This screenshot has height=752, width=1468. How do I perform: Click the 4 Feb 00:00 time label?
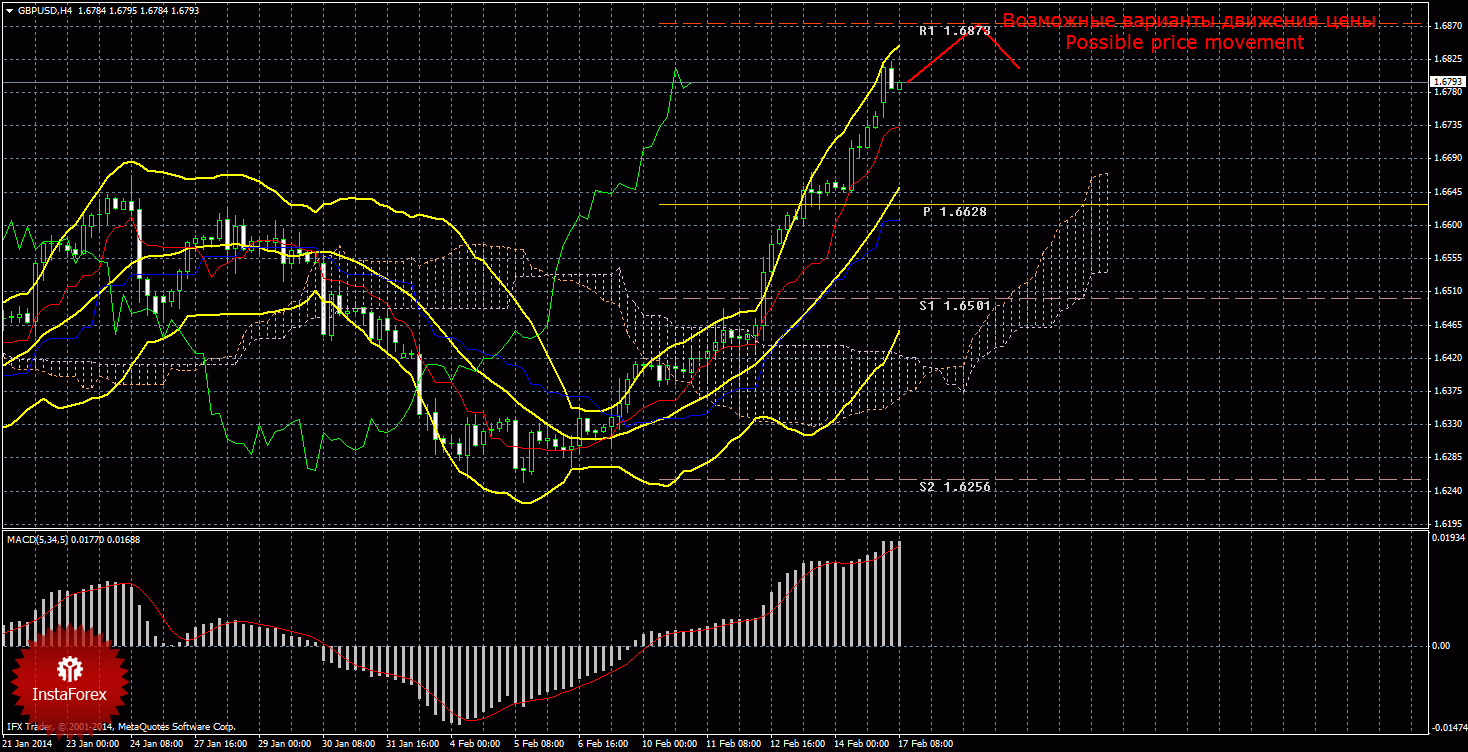click(x=475, y=744)
